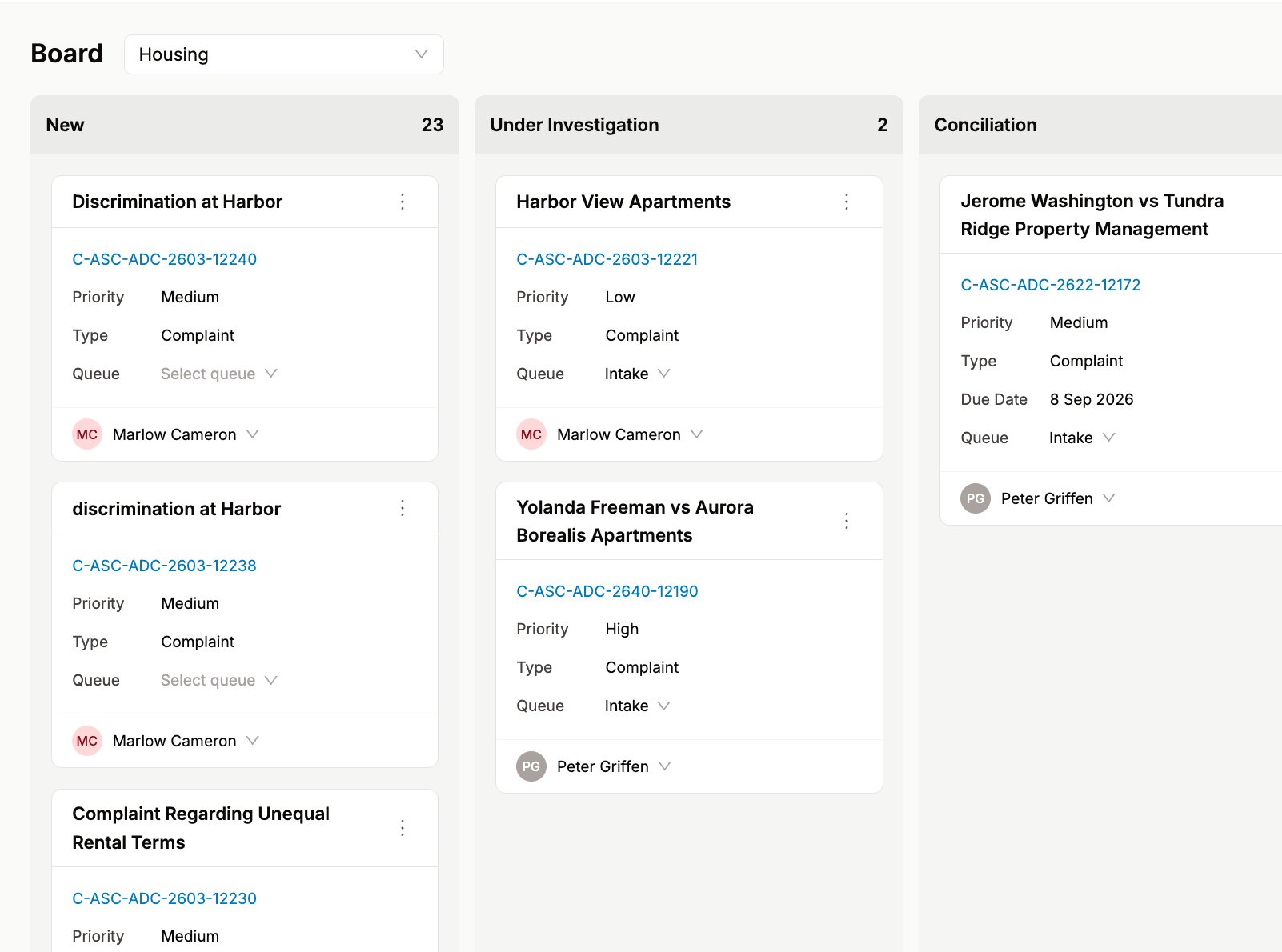Open kebab menu on lowercase discrimination at Harbor card
Screen dimensions: 1282x952
403,508
